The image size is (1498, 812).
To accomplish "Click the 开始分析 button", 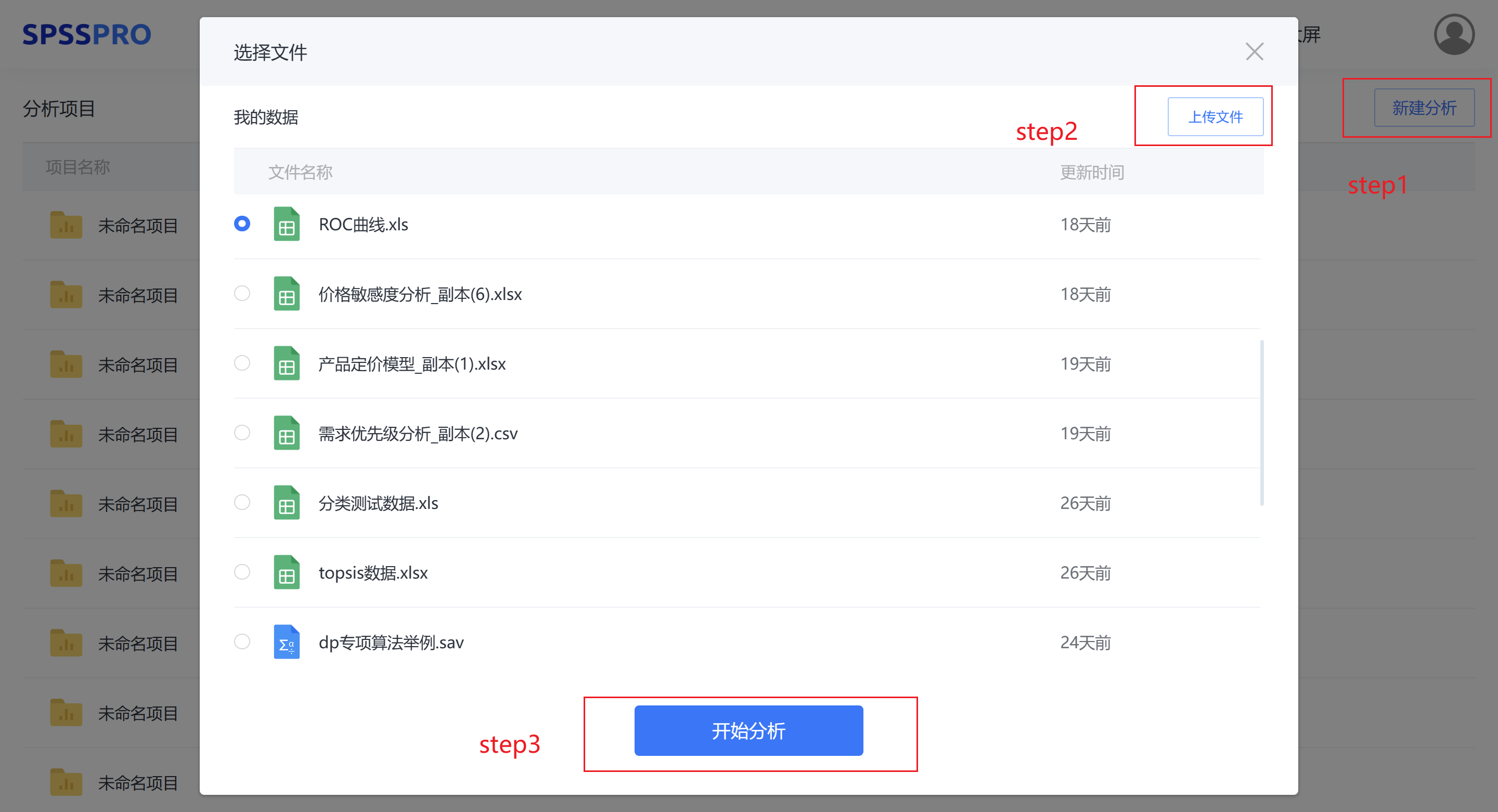I will coord(748,731).
